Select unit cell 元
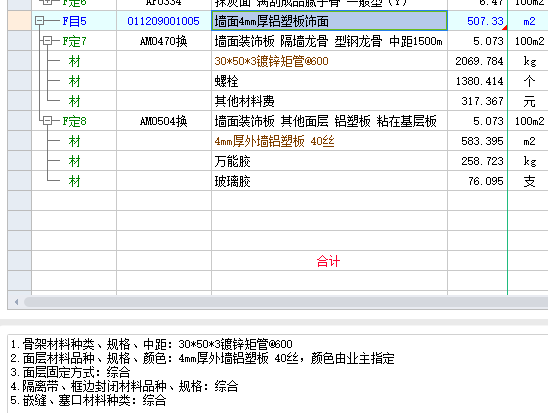The width and height of the screenshot is (548, 413). 529,101
